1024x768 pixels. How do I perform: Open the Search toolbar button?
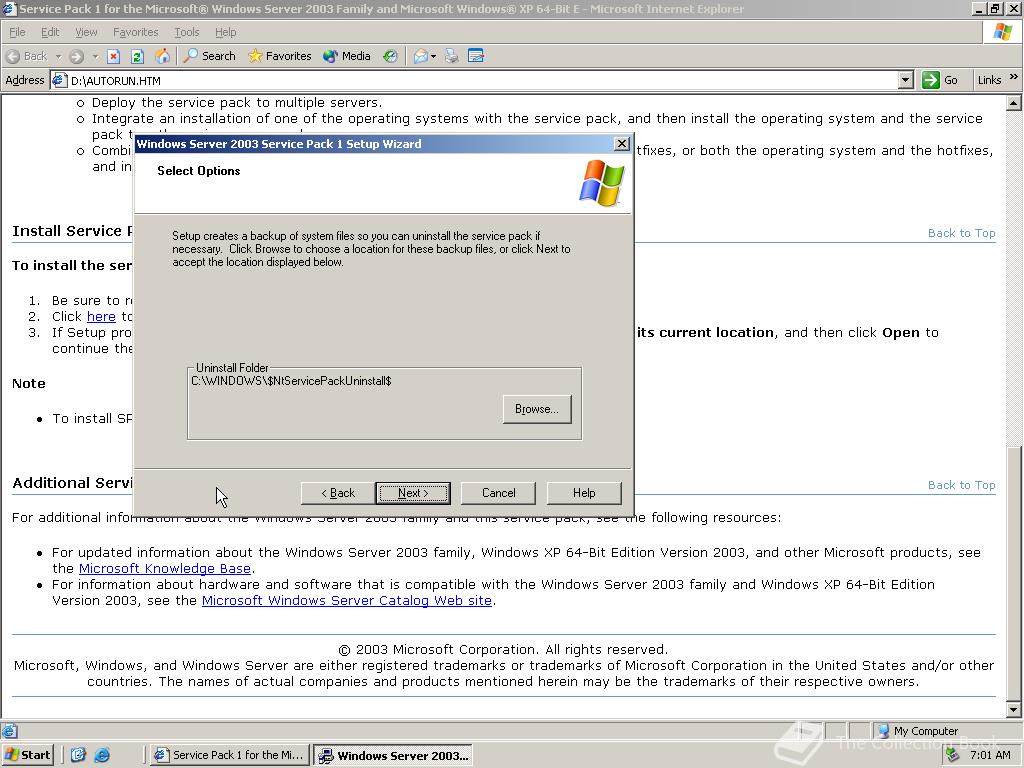coord(210,56)
